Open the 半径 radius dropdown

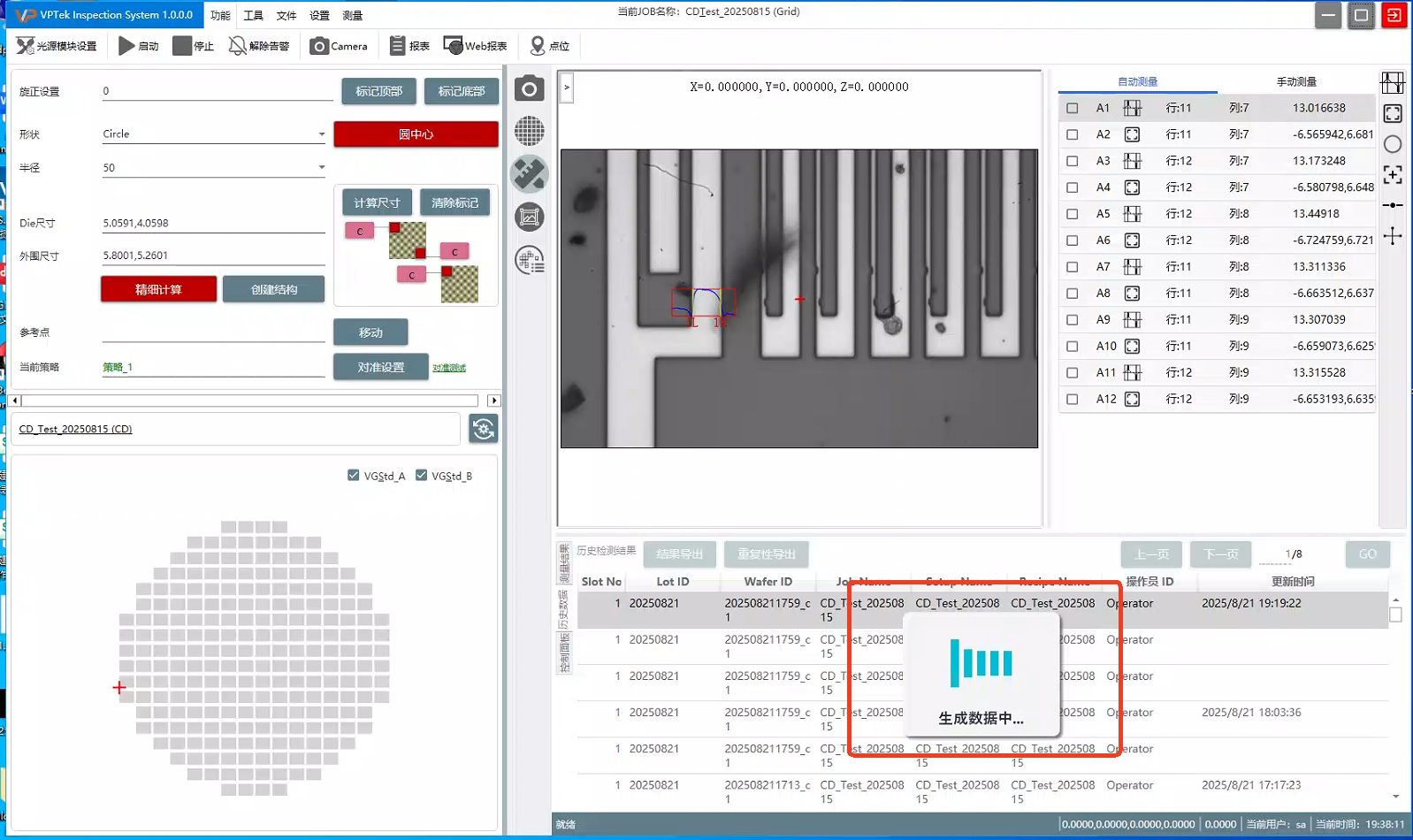click(321, 167)
